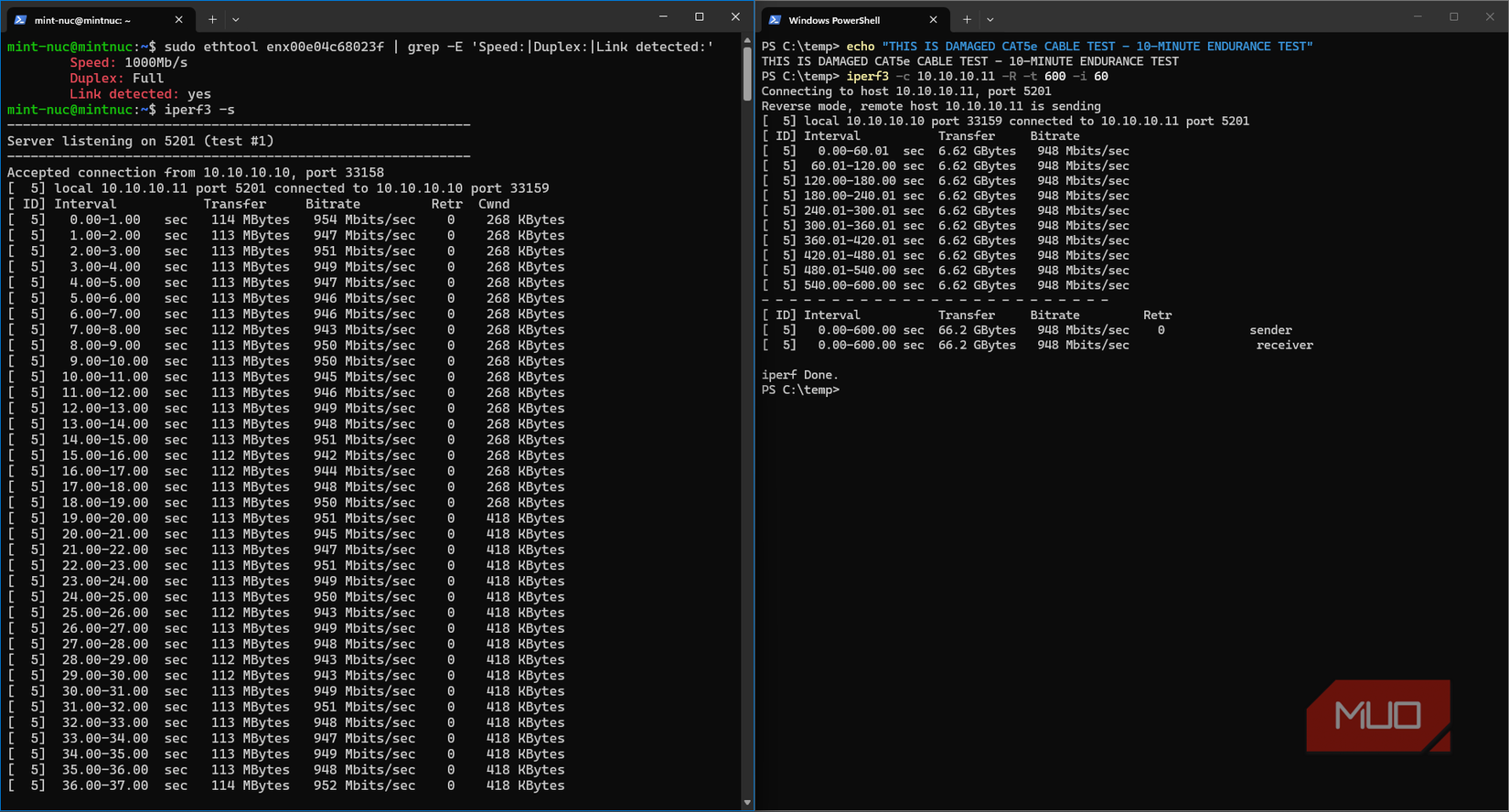Minimize the PowerShell window
This screenshot has width=1509, height=812.
pyautogui.click(x=1418, y=16)
